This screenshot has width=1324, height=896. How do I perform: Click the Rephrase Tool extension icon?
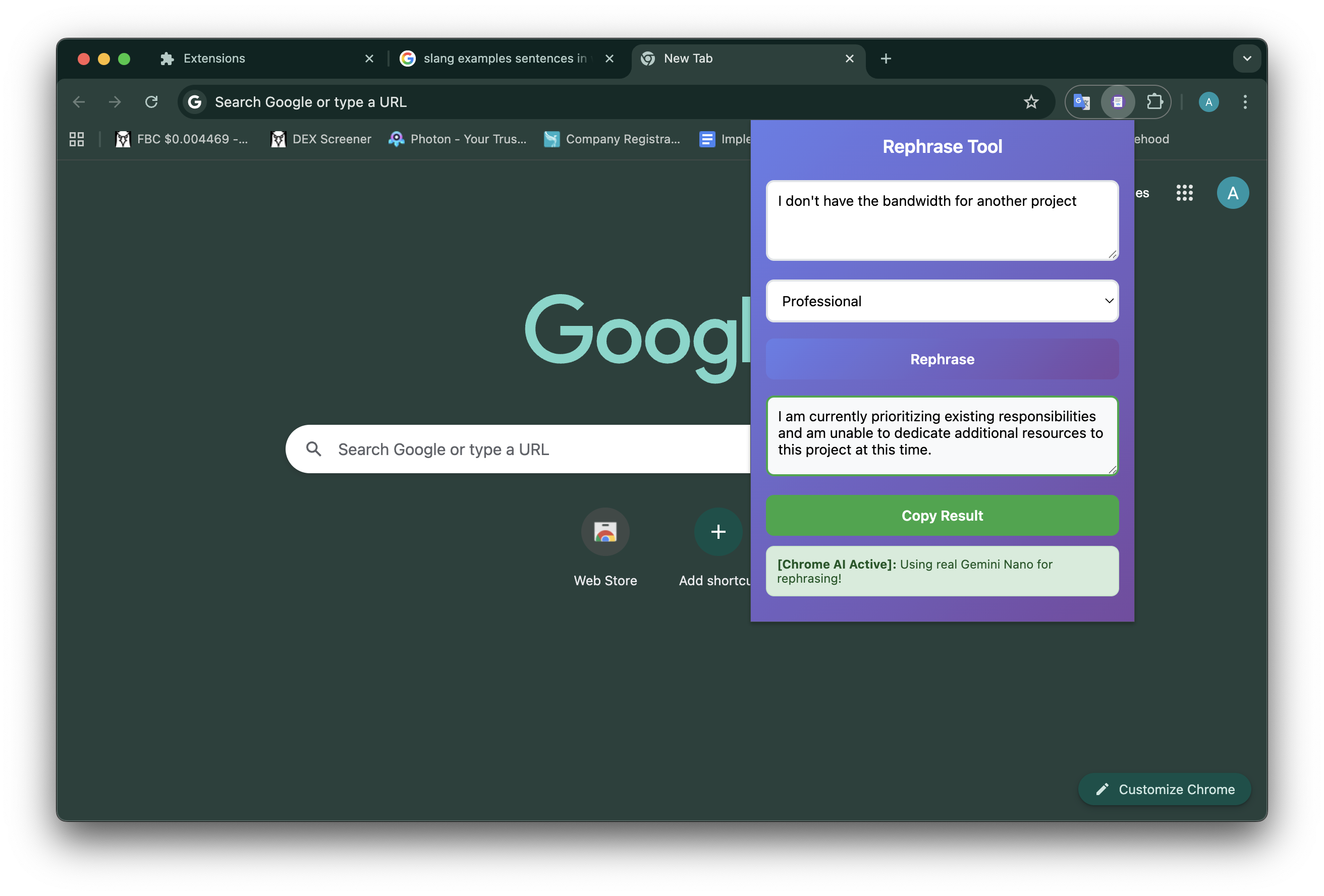point(1118,102)
